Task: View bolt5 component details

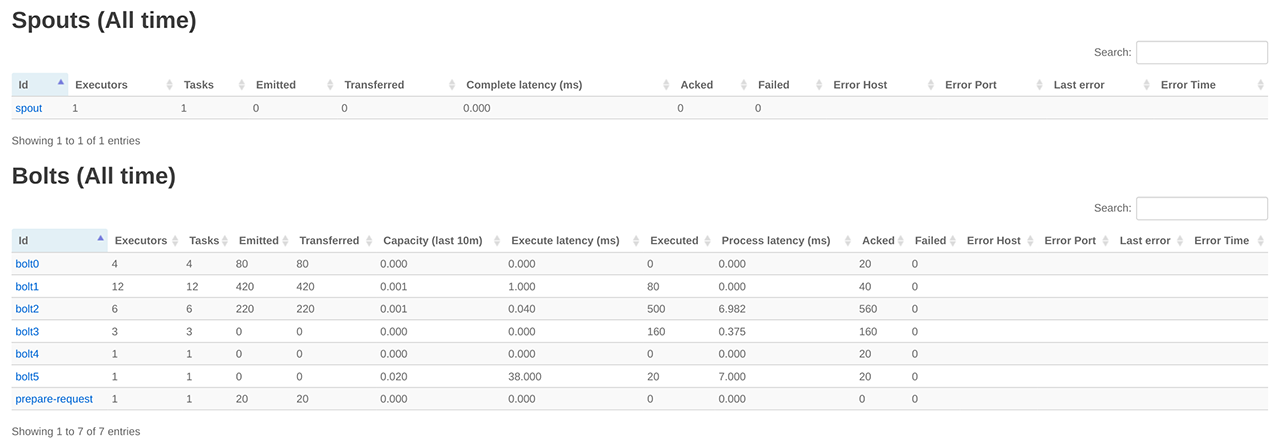Action: (27, 377)
